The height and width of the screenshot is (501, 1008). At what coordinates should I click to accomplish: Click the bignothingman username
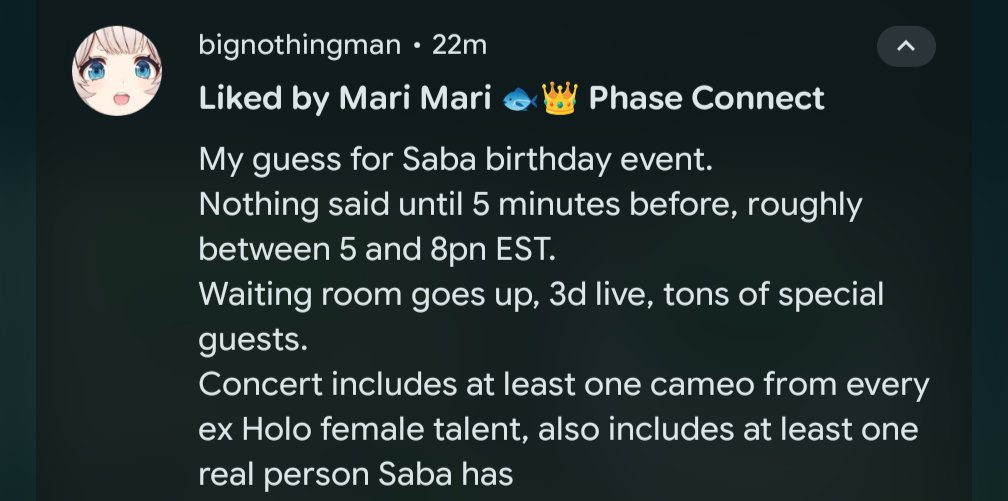pyautogui.click(x=300, y=46)
